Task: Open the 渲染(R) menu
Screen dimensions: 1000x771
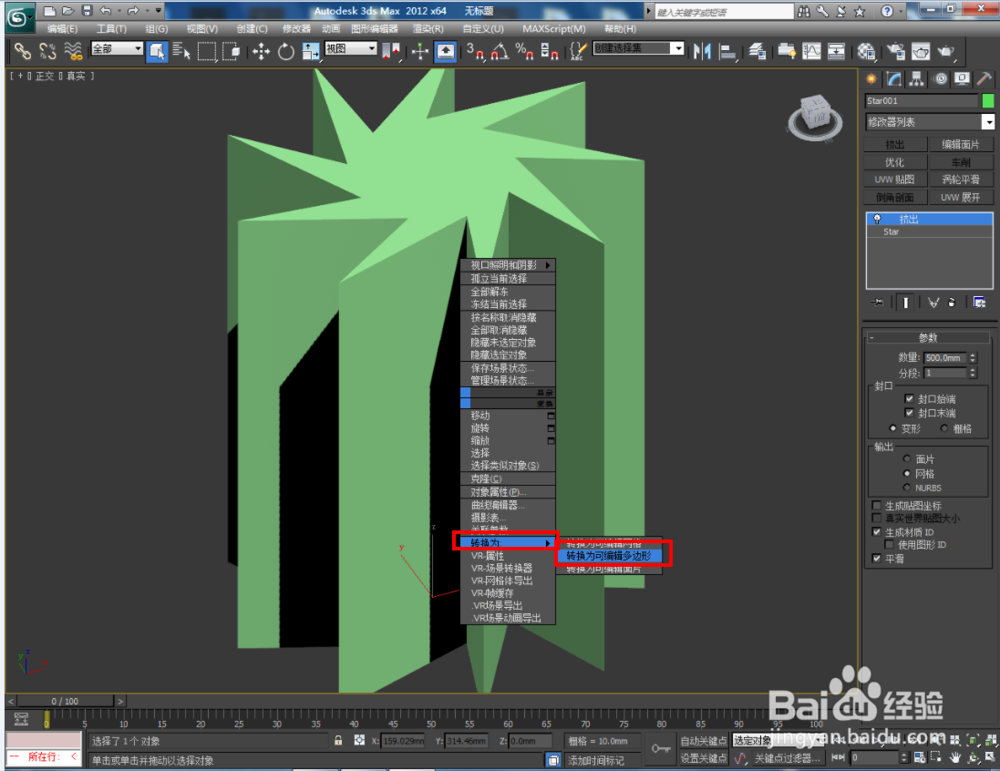Action: coord(428,29)
